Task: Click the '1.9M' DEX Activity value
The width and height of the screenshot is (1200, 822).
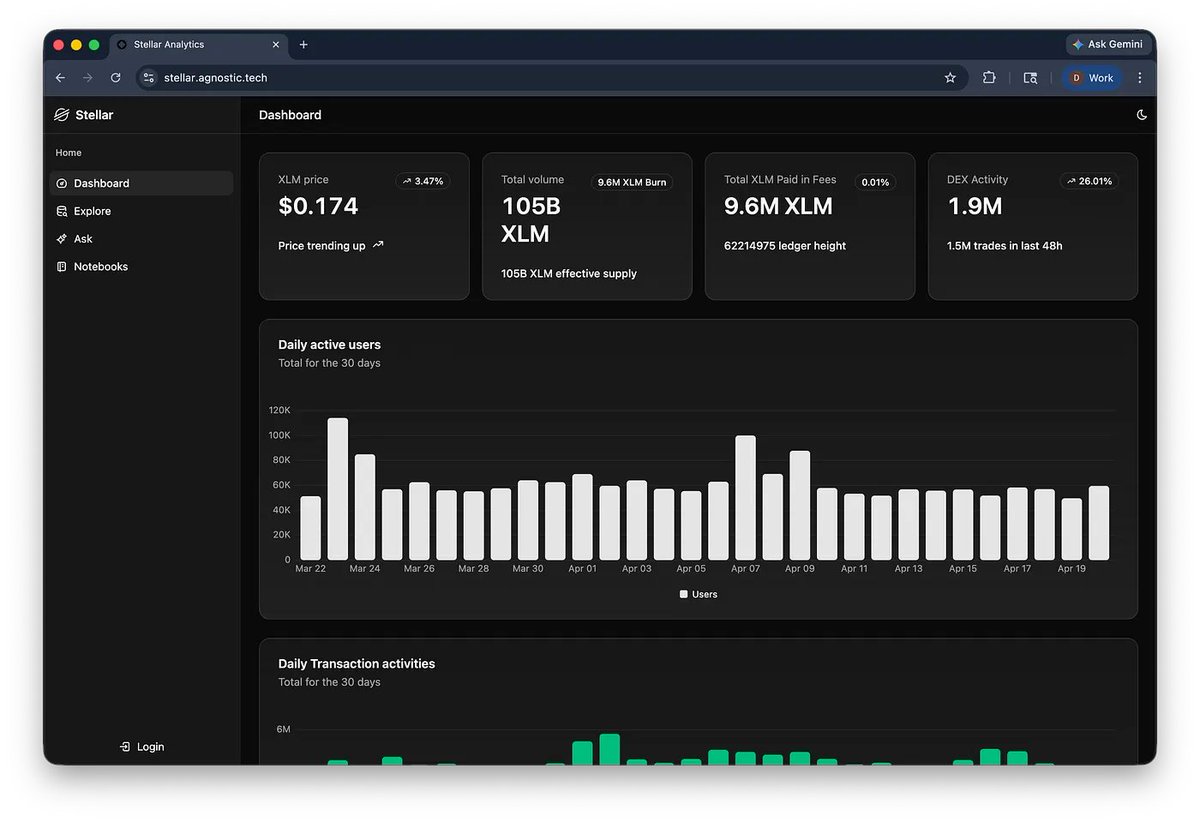Action: (x=975, y=207)
